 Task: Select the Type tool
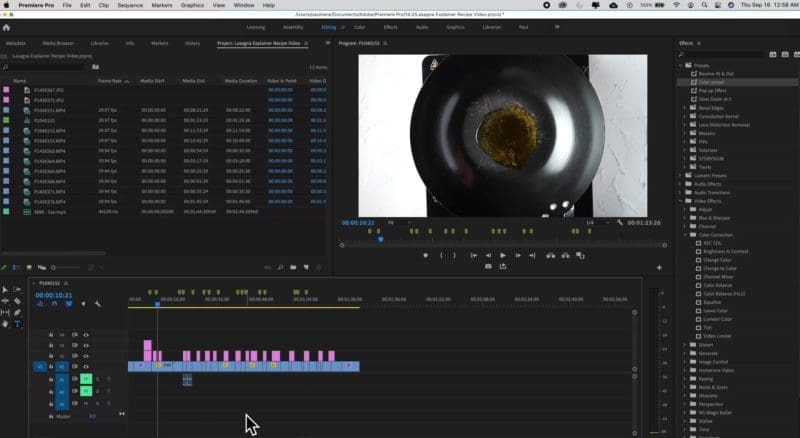(x=17, y=324)
